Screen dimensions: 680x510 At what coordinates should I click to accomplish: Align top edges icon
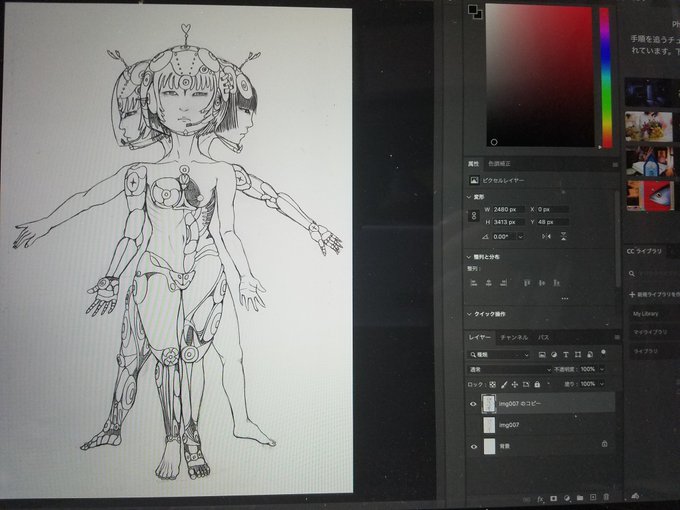pyautogui.click(x=527, y=283)
